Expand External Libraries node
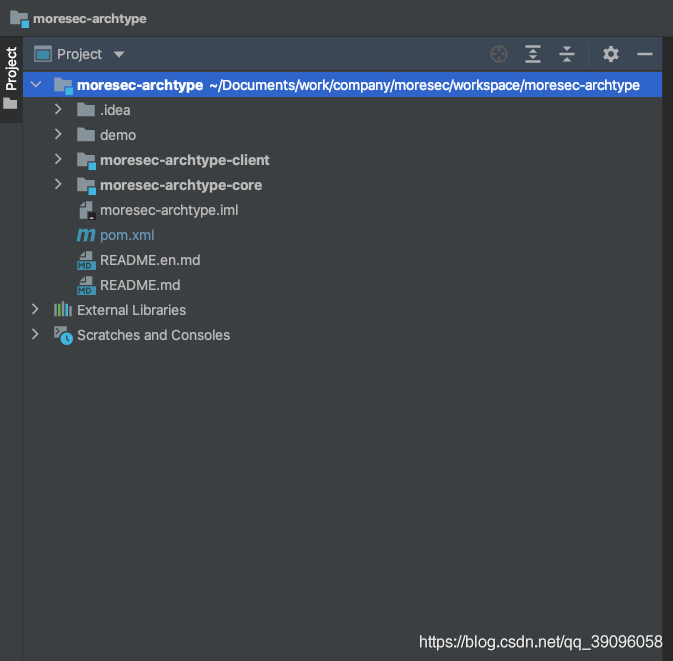 click(x=35, y=309)
